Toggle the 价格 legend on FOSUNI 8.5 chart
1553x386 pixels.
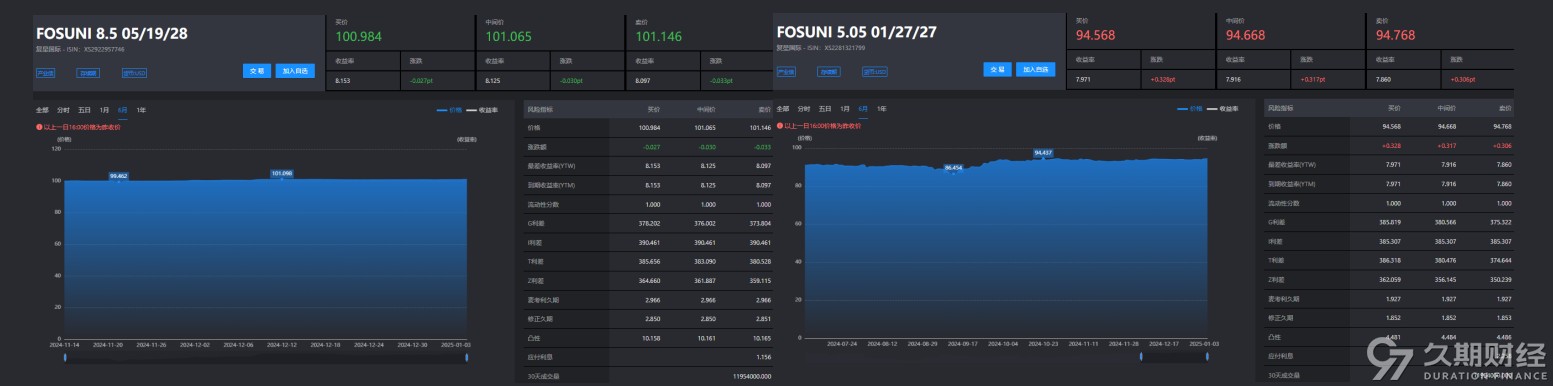(450, 109)
